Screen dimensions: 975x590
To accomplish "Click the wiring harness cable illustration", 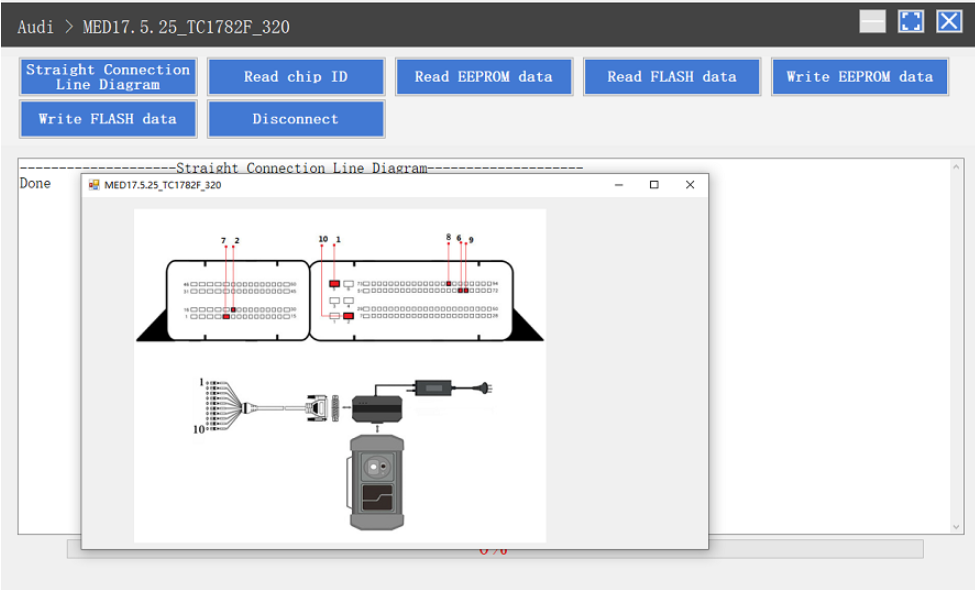I will tap(264, 406).
